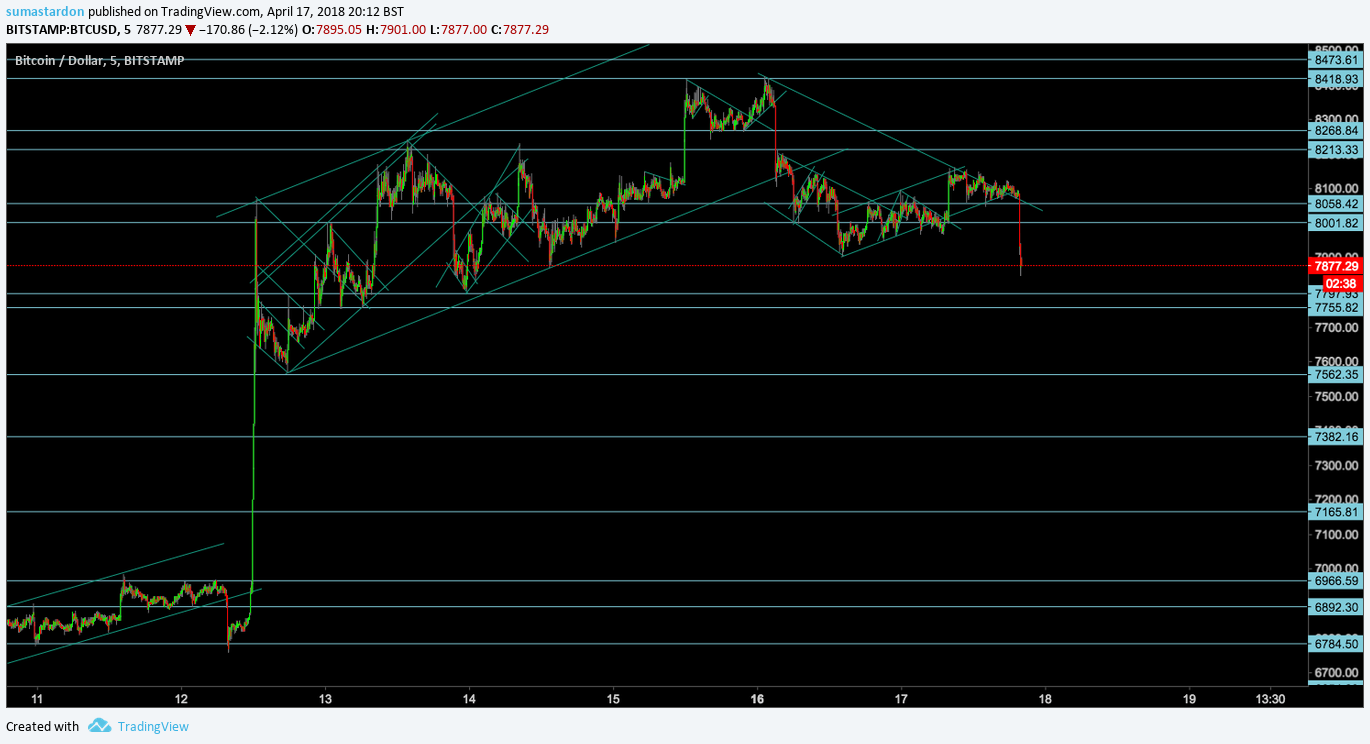Click date 19 on the time axis
This screenshot has height=744, width=1370.
pos(1189,698)
